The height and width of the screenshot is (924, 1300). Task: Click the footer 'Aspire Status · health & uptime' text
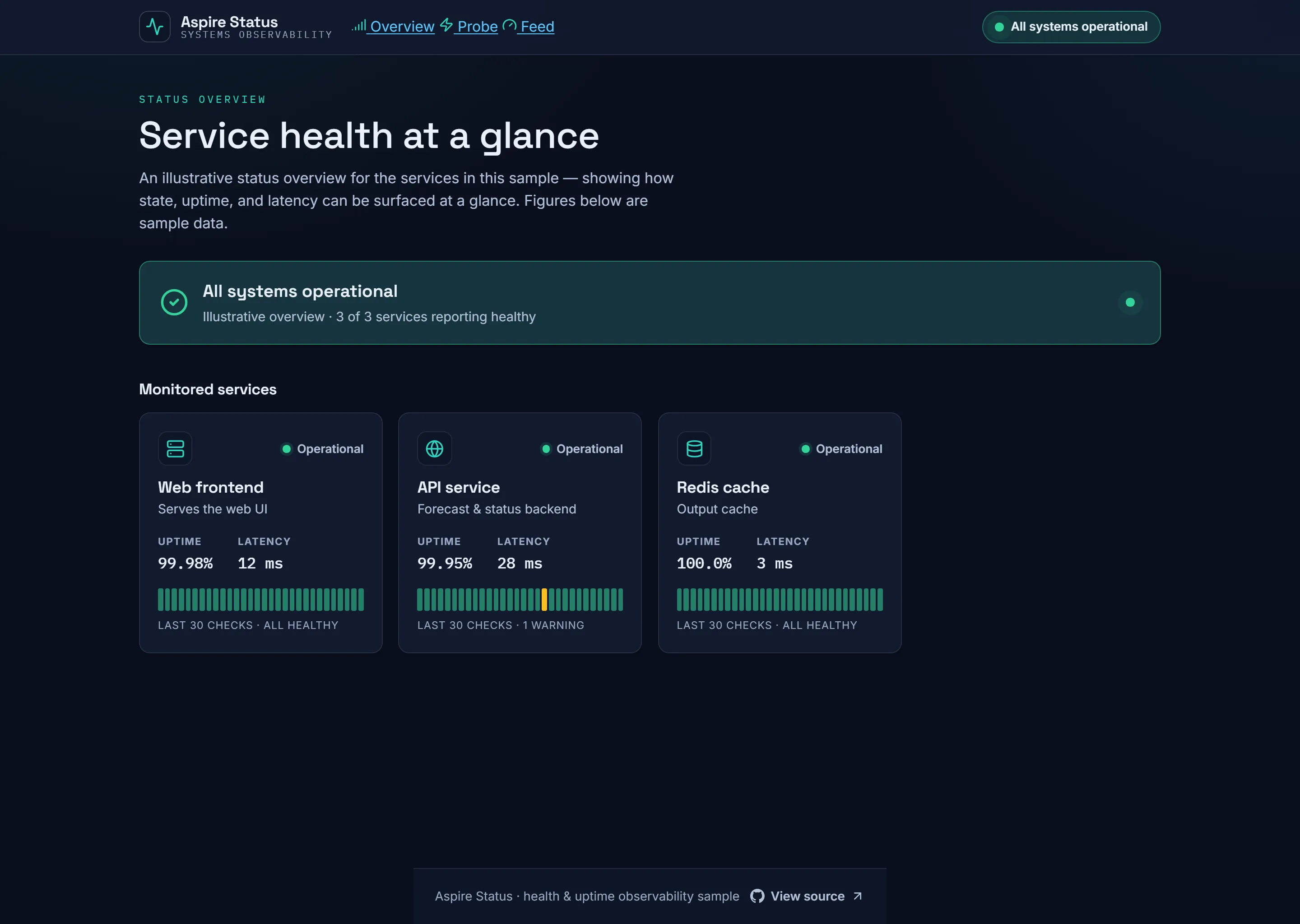pyautogui.click(x=587, y=896)
